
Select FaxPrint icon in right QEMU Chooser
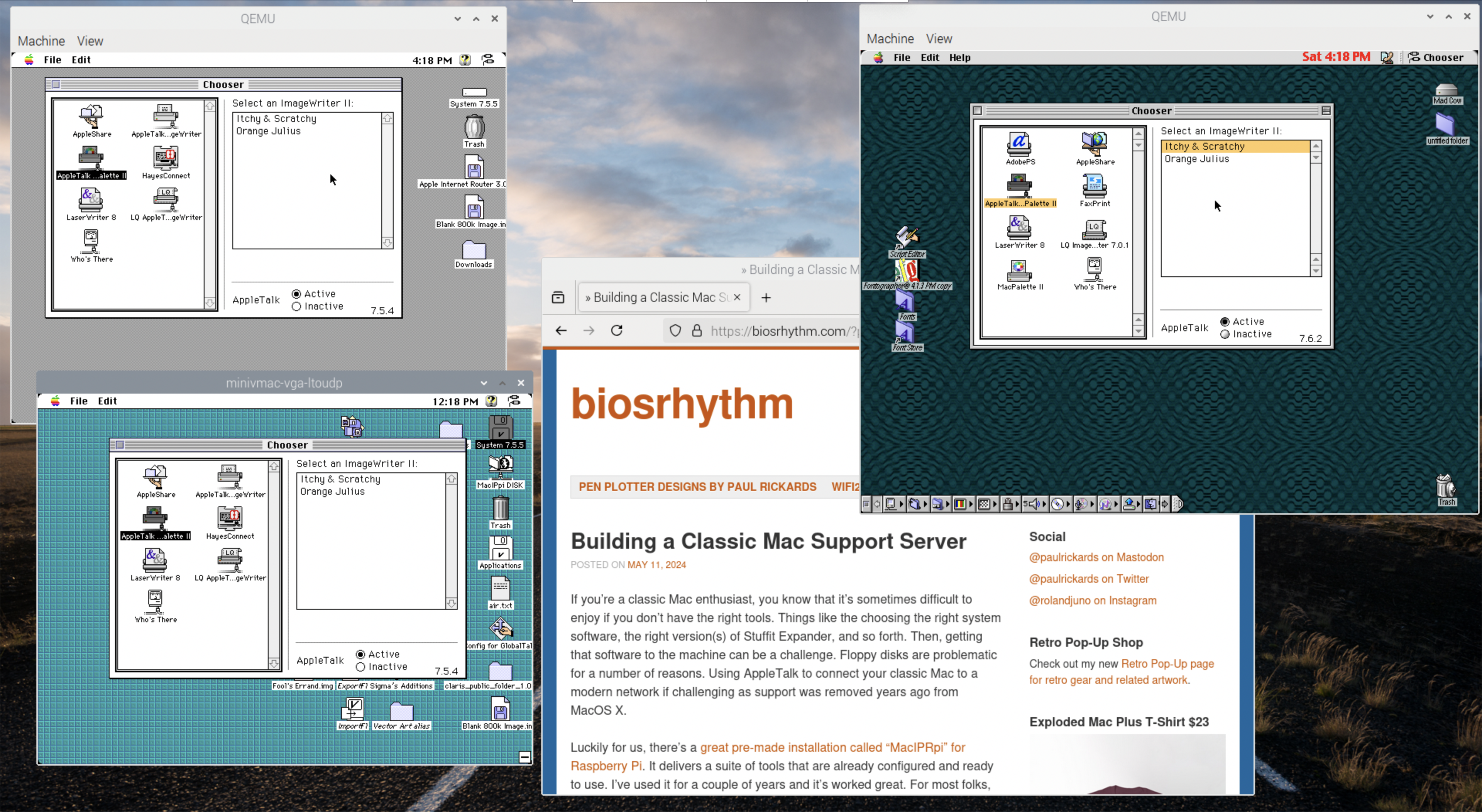[1094, 191]
